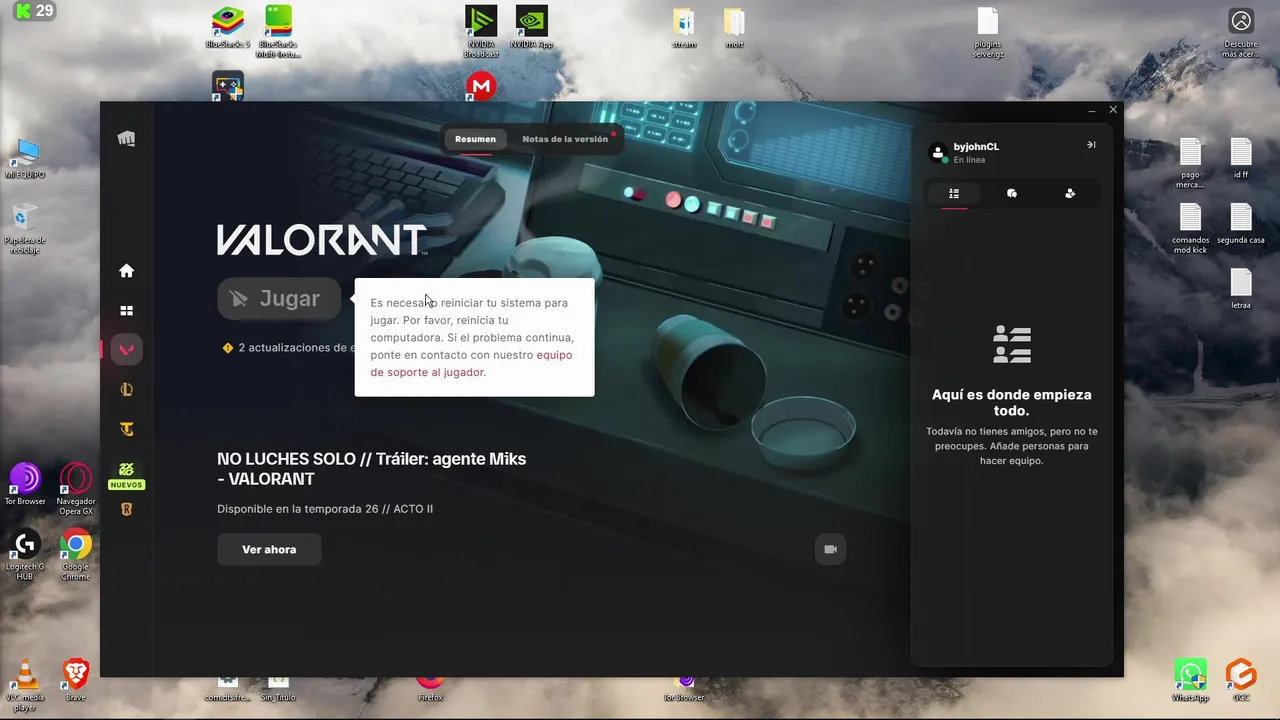Open the BlueStacks Multi-Instance desktop shortcut
Viewport: 1280px width, 720px height.
pyautogui.click(x=278, y=32)
